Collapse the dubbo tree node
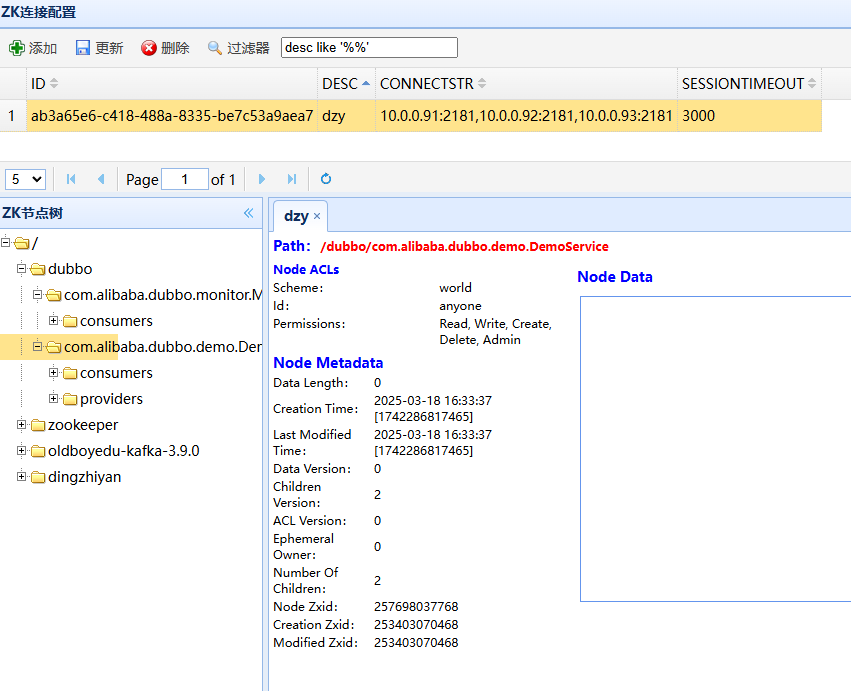The image size is (851, 691). 22,269
